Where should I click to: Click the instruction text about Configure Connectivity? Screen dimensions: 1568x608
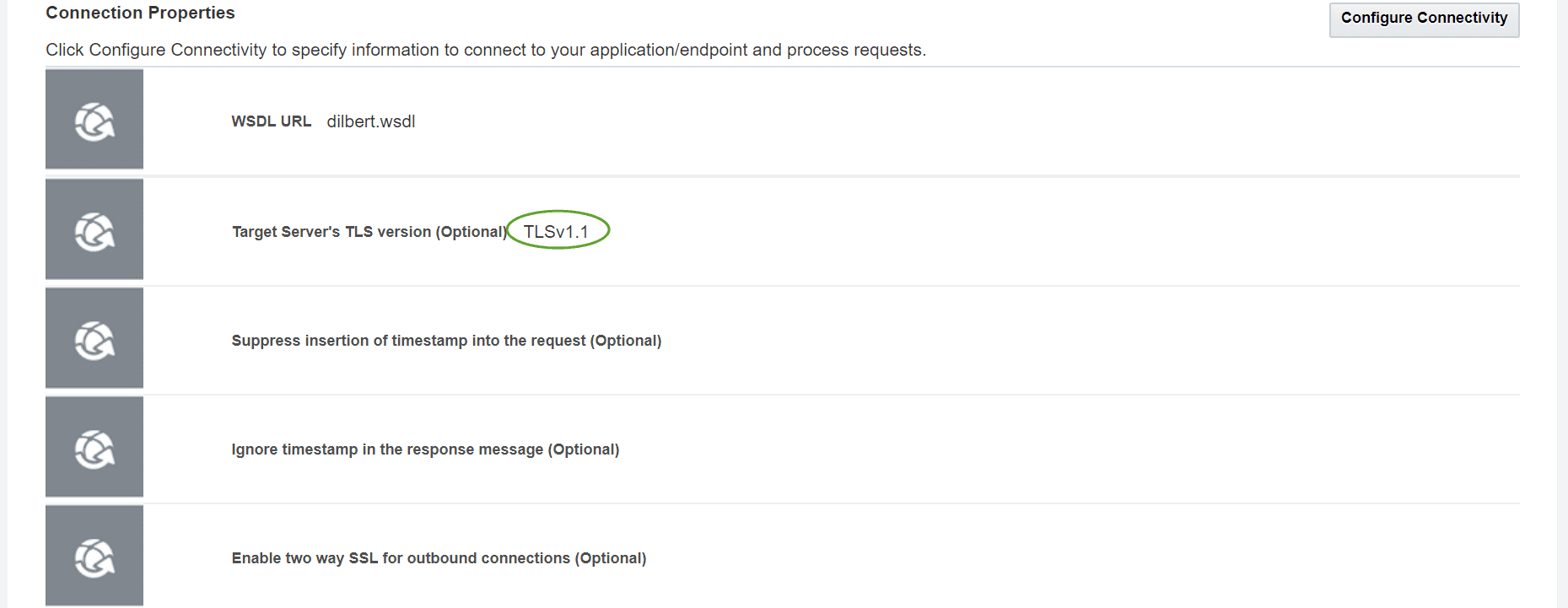click(486, 50)
